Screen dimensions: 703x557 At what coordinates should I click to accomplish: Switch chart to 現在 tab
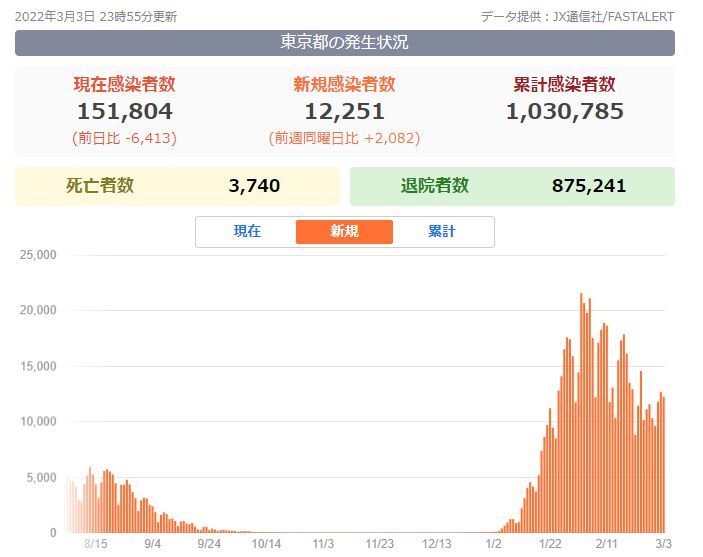click(x=247, y=231)
